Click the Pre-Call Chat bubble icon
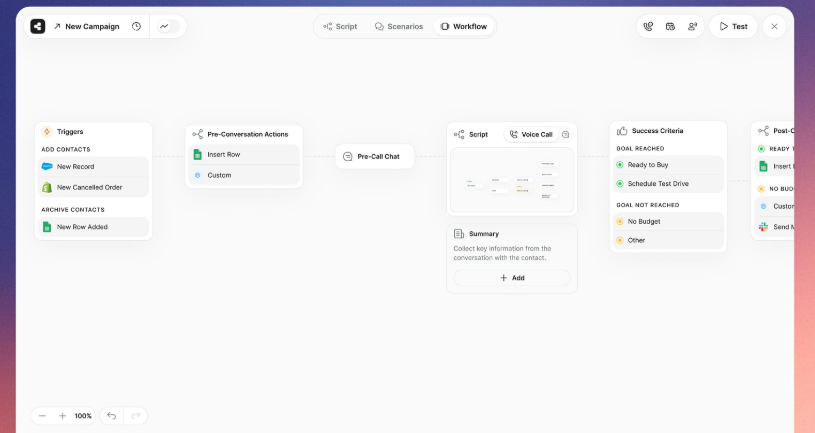This screenshot has height=433, width=815. click(348, 156)
